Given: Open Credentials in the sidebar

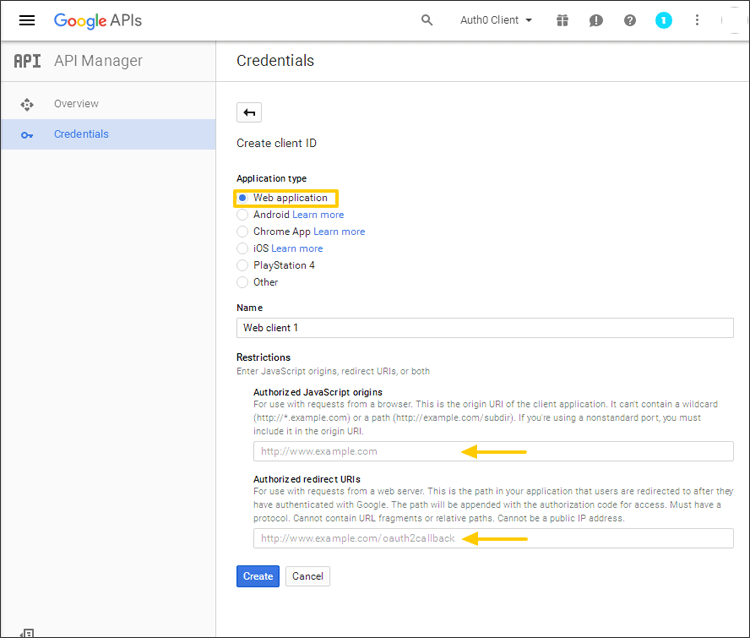Looking at the screenshot, I should 81,134.
